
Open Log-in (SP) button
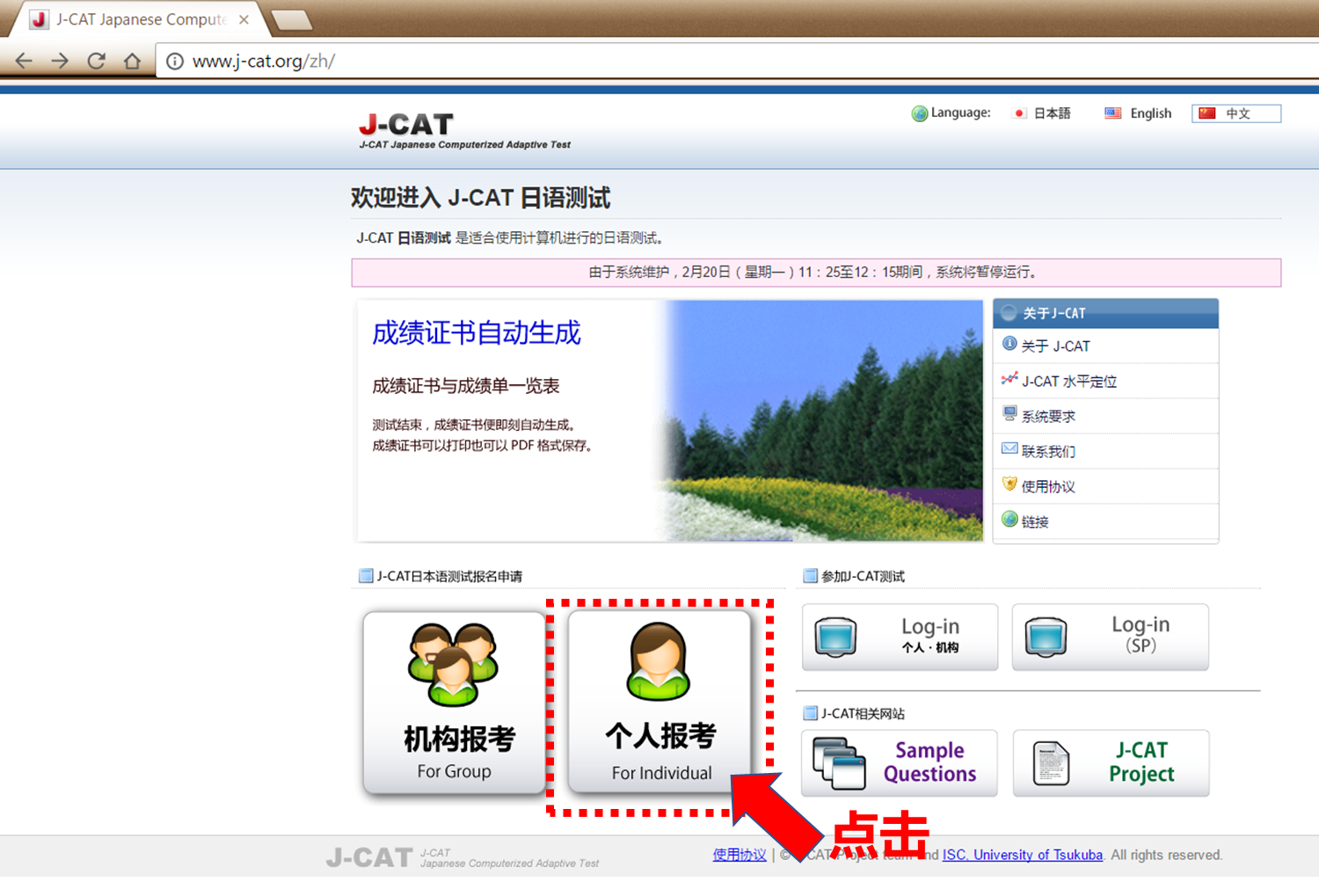pyautogui.click(x=1110, y=637)
